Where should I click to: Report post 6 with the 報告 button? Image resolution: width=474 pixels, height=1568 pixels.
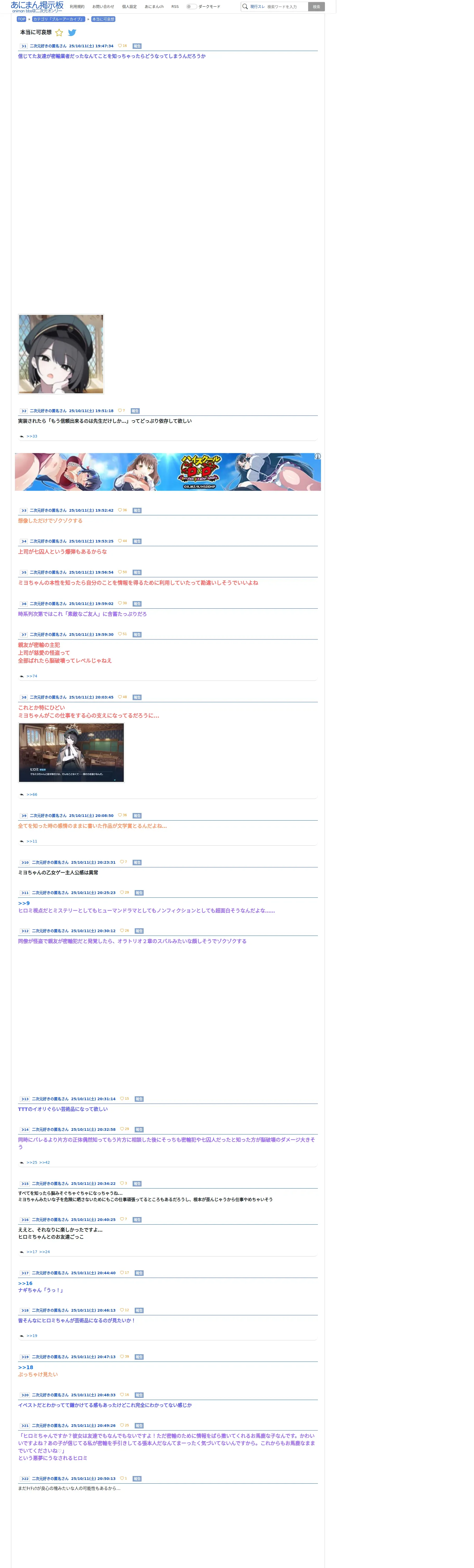click(x=137, y=604)
